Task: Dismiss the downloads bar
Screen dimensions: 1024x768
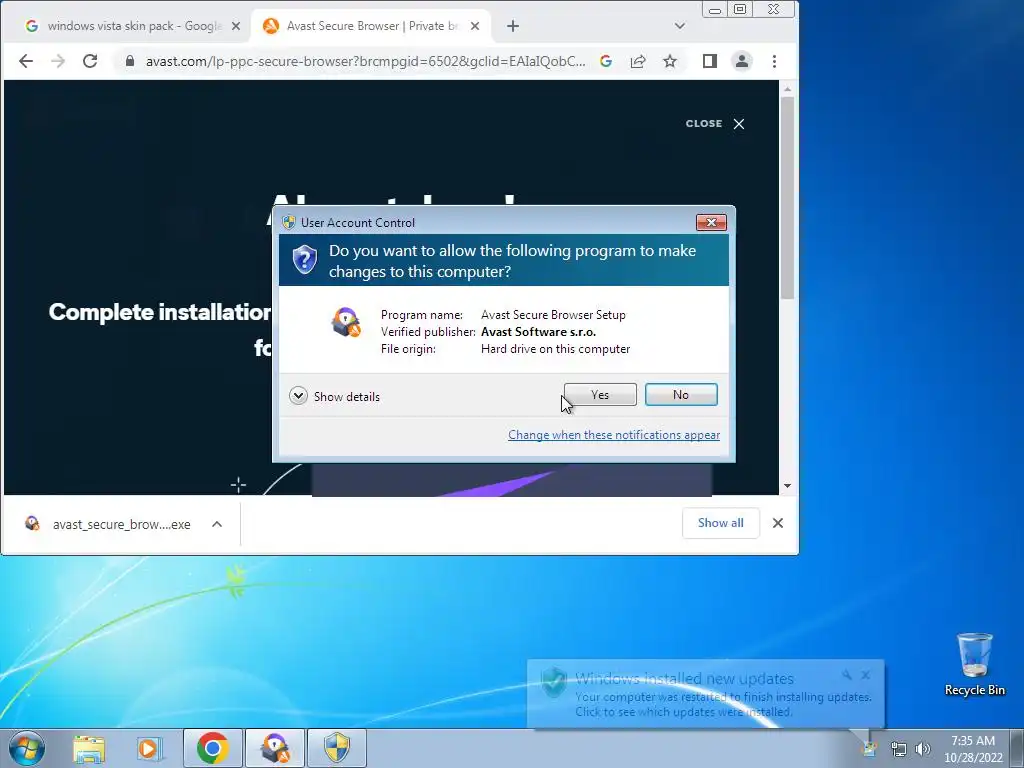Action: (x=778, y=523)
